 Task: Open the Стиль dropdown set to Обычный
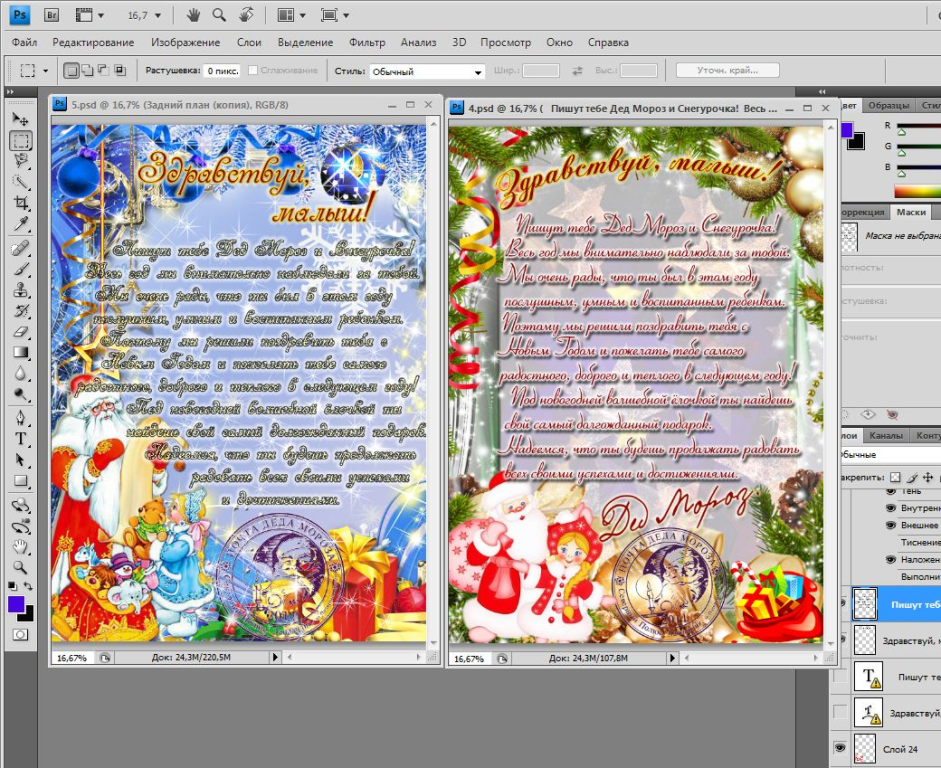pos(427,71)
